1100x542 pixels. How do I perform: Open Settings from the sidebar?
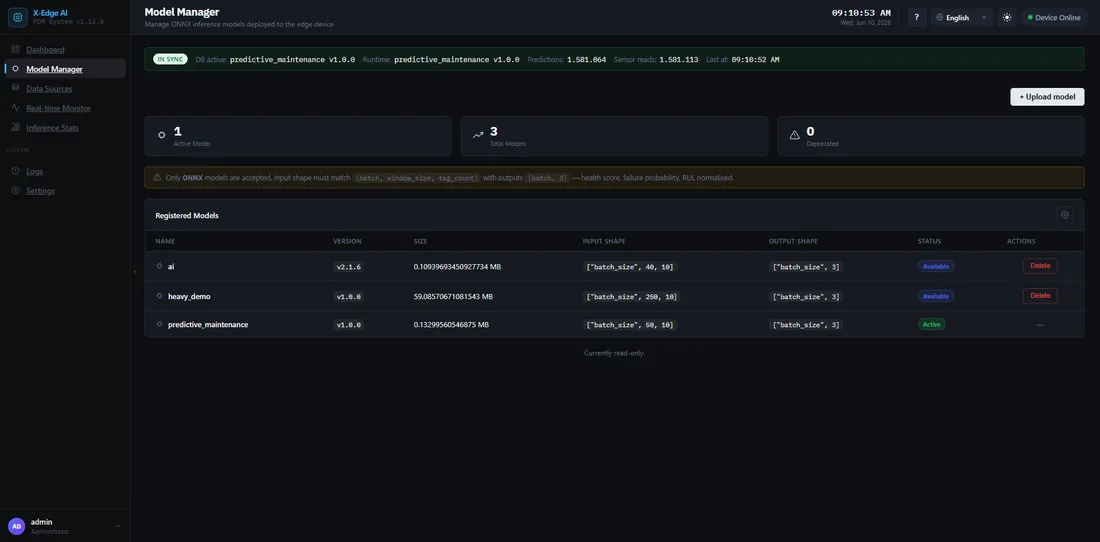click(41, 191)
